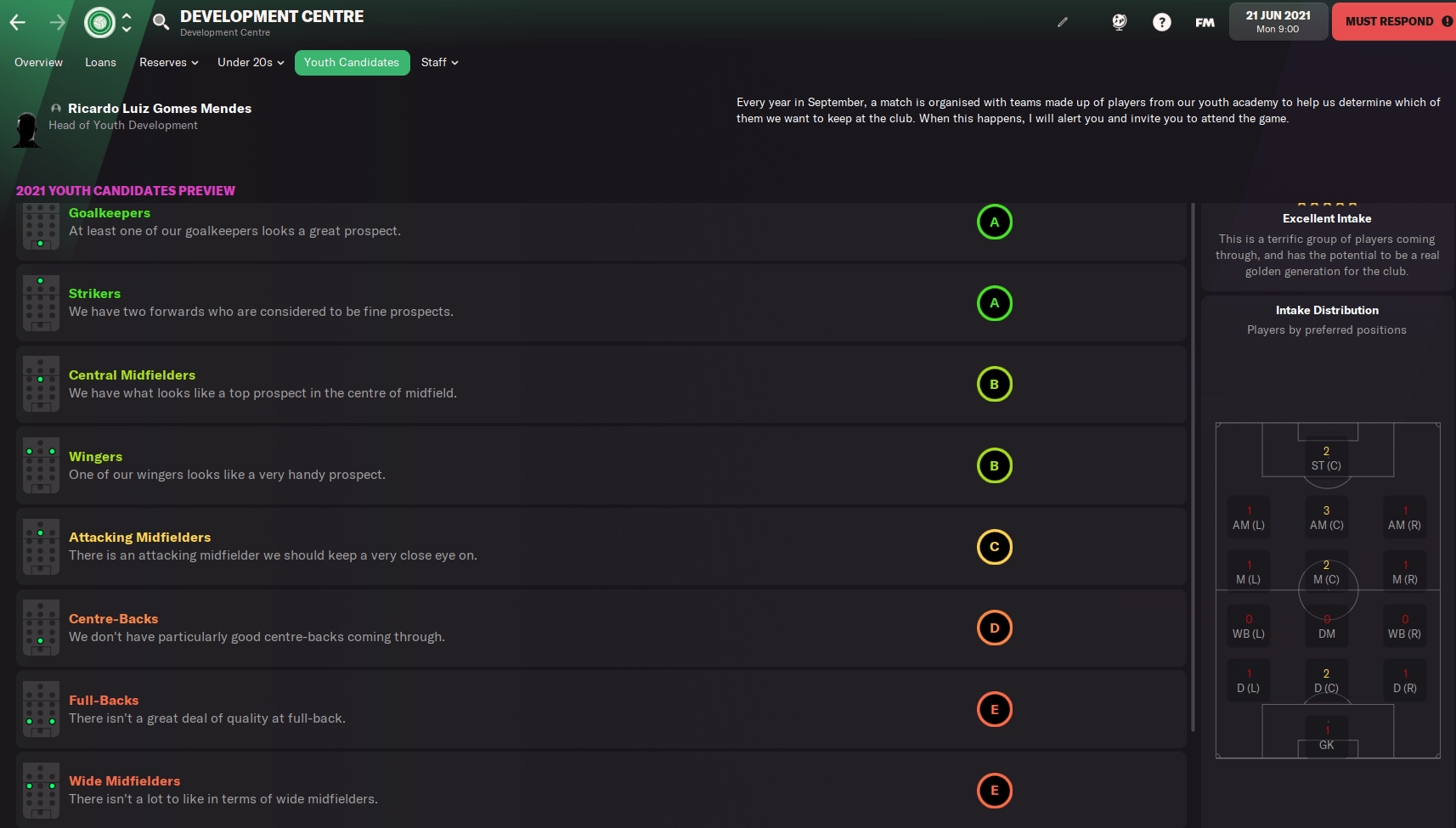The image size is (1456, 828).
Task: Click Attacking Midfielders position pitch icon
Action: click(x=41, y=547)
